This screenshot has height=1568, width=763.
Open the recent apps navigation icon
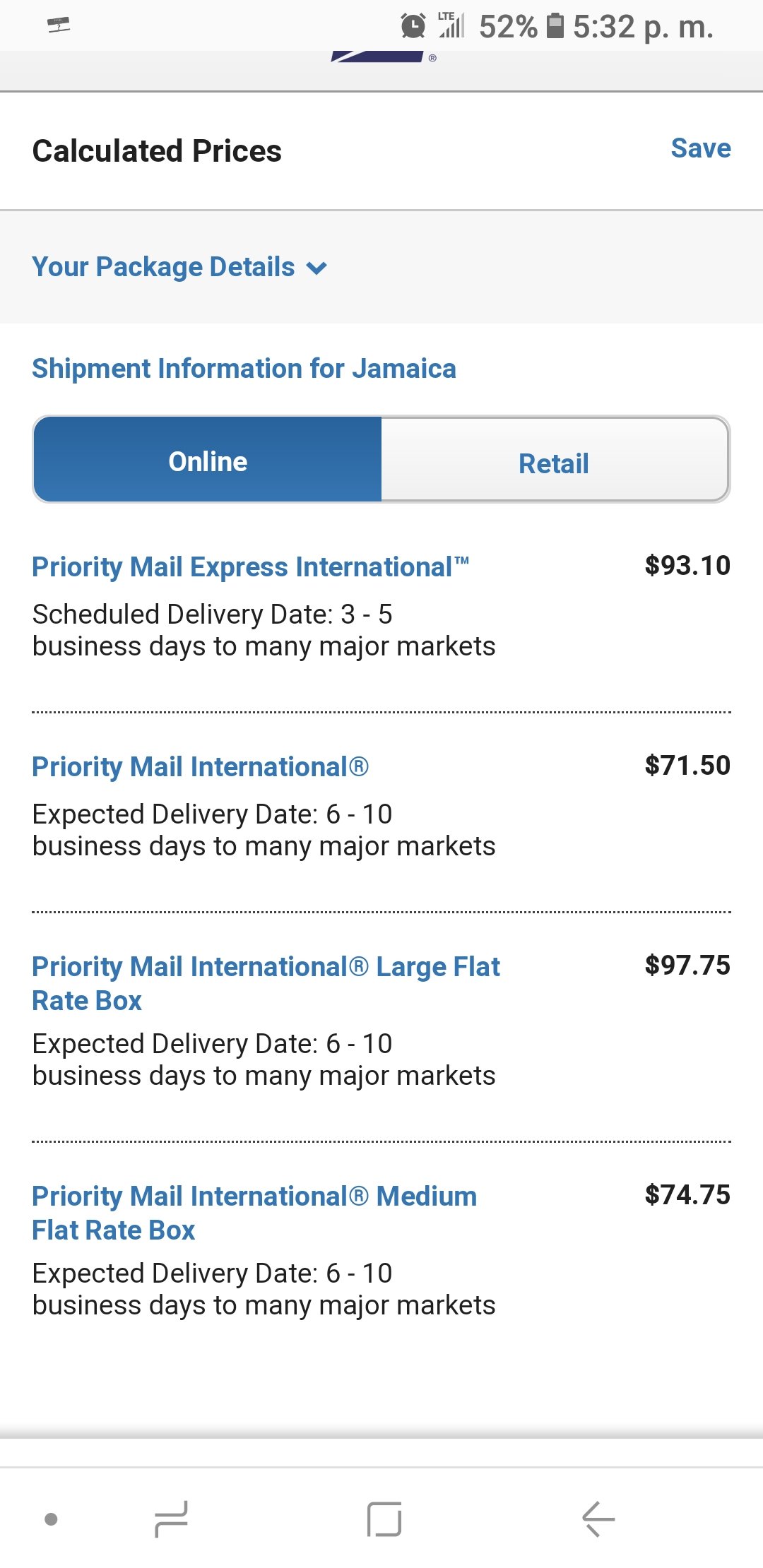171,1519
